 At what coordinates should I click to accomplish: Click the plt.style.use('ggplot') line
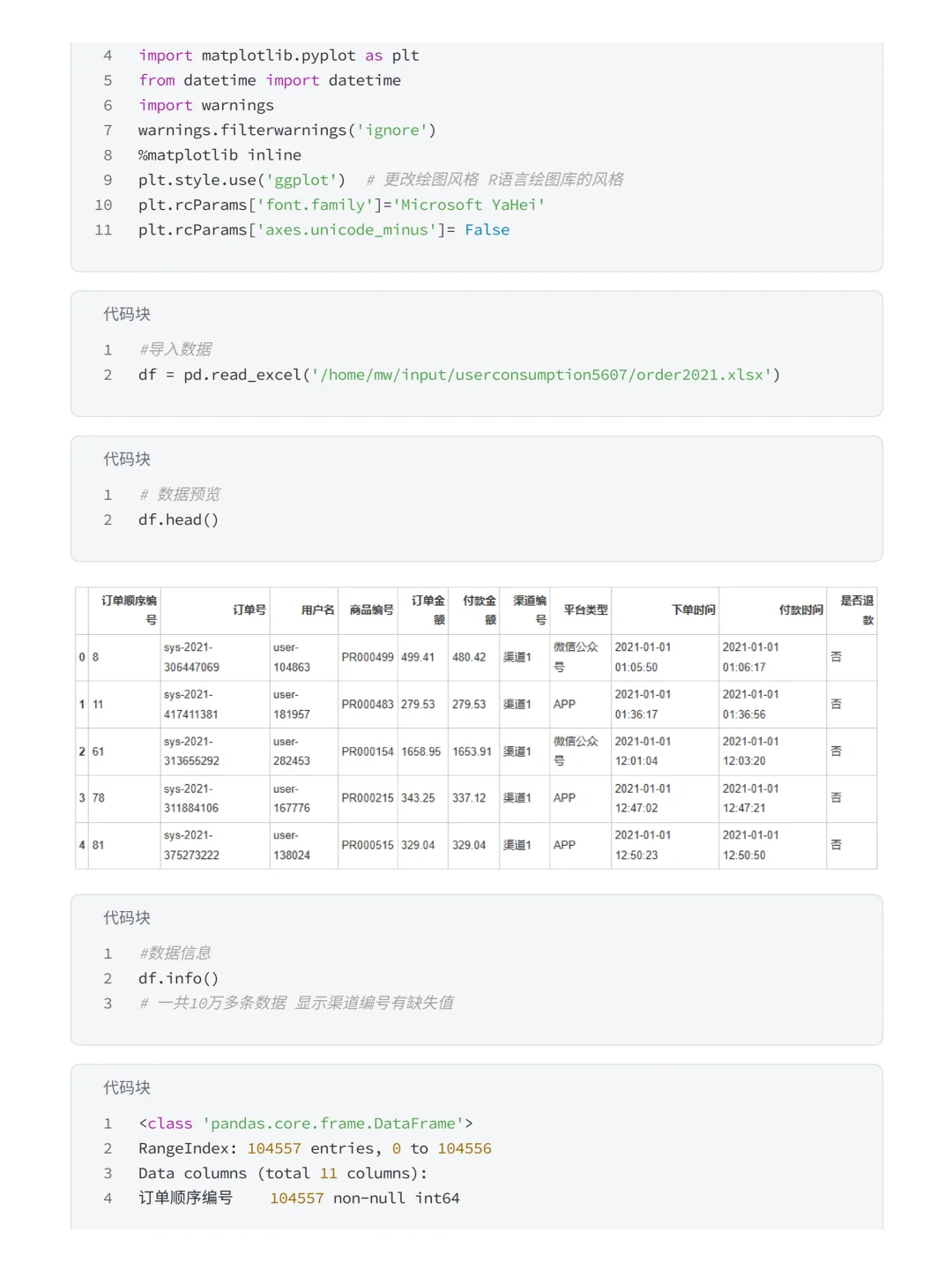click(242, 180)
